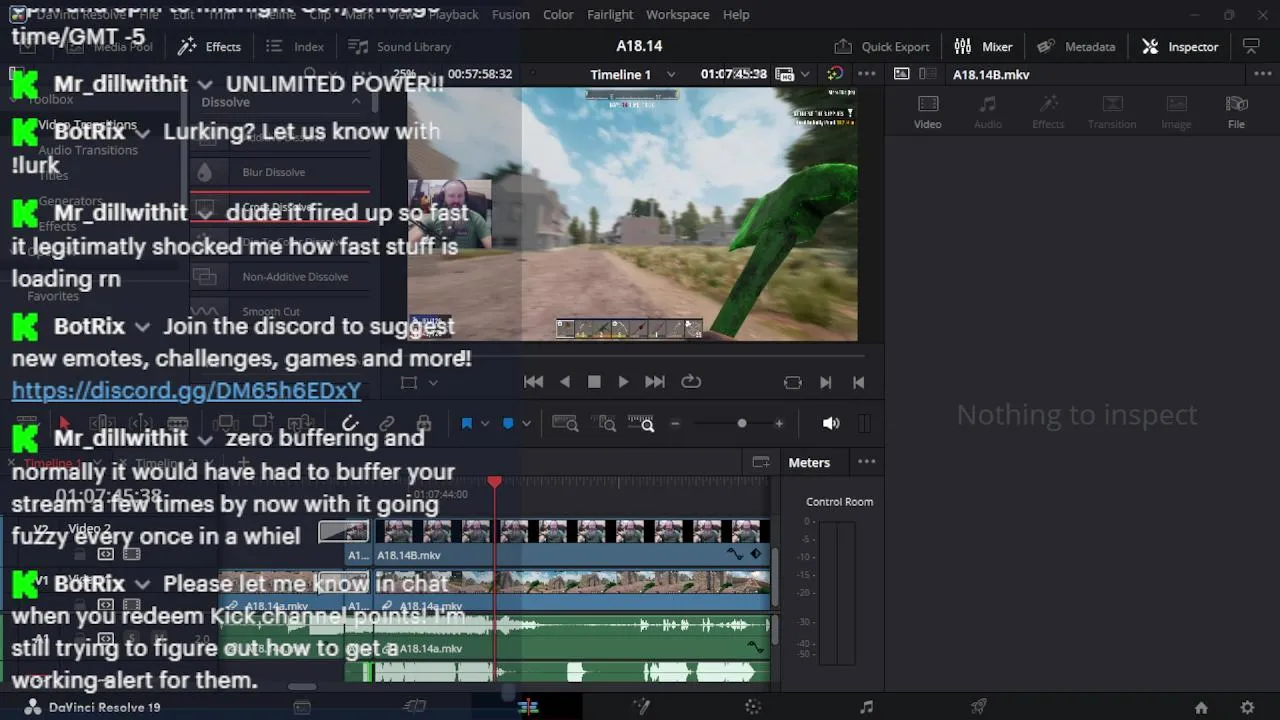Open project manager home icon
1280x720 pixels.
[x=1201, y=707]
